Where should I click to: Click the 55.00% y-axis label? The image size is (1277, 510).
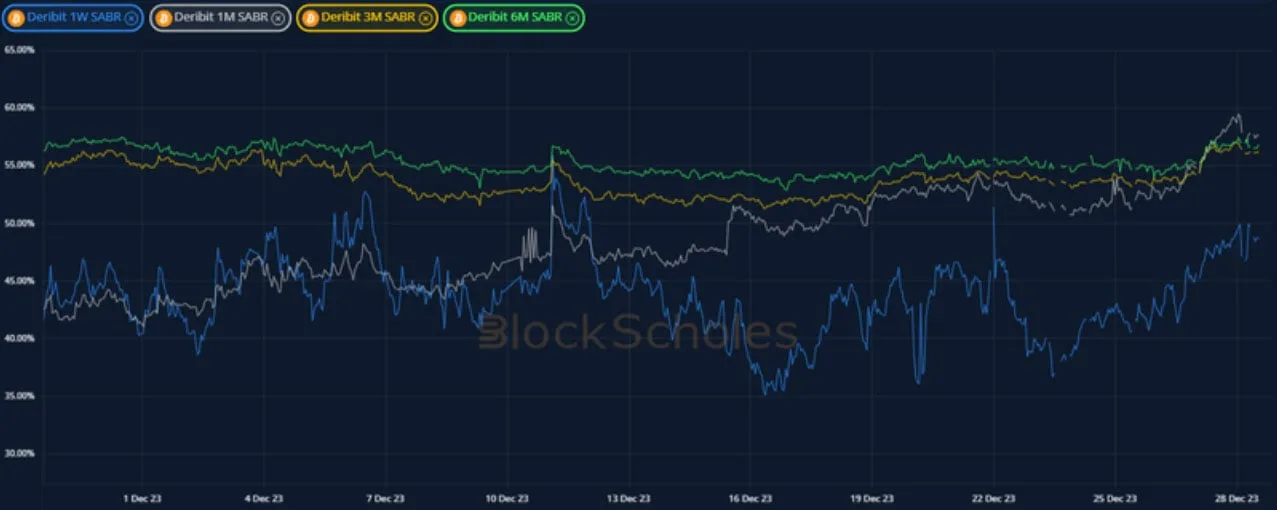(x=19, y=165)
